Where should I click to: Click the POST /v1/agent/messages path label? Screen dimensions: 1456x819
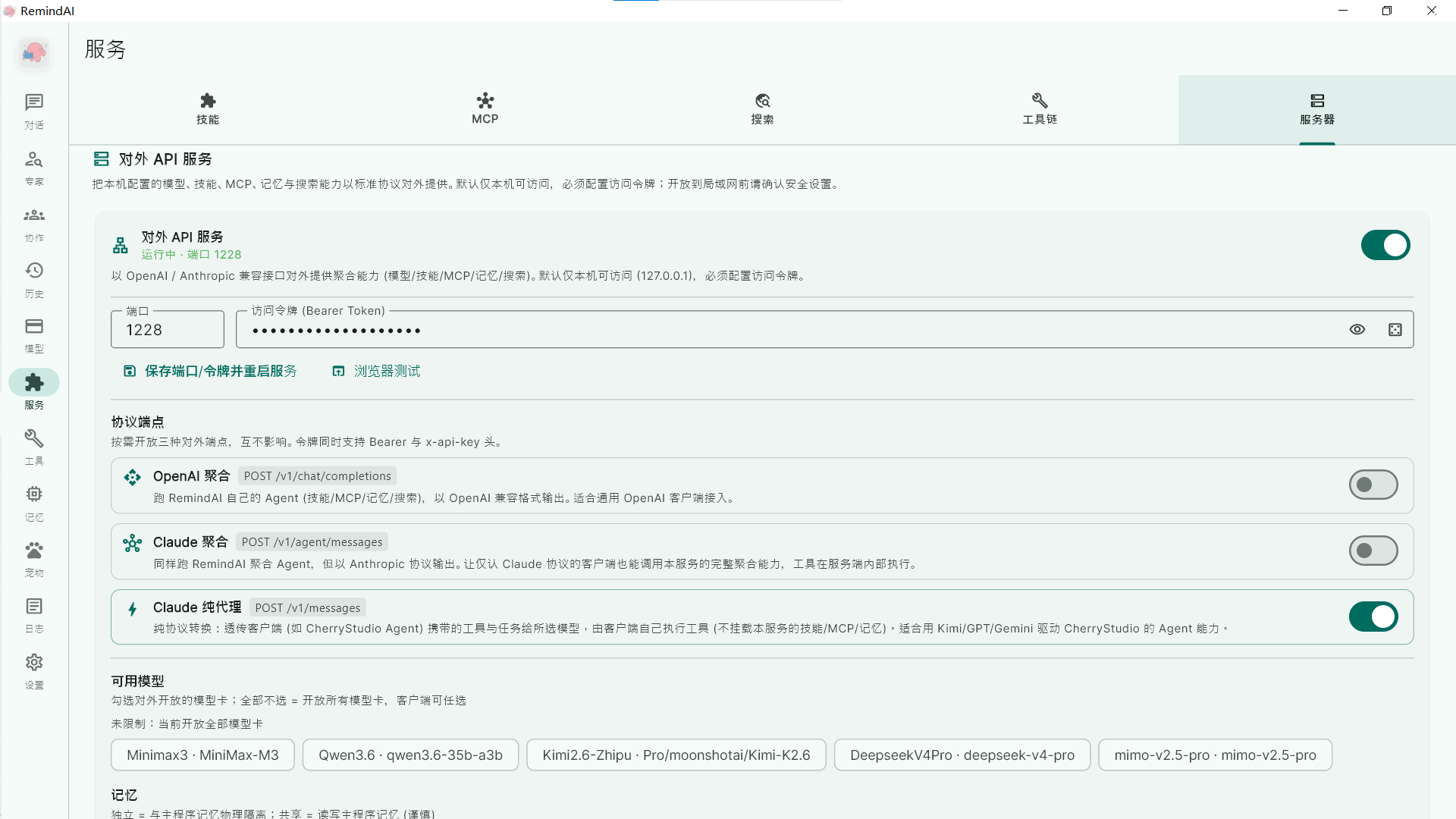click(x=312, y=542)
